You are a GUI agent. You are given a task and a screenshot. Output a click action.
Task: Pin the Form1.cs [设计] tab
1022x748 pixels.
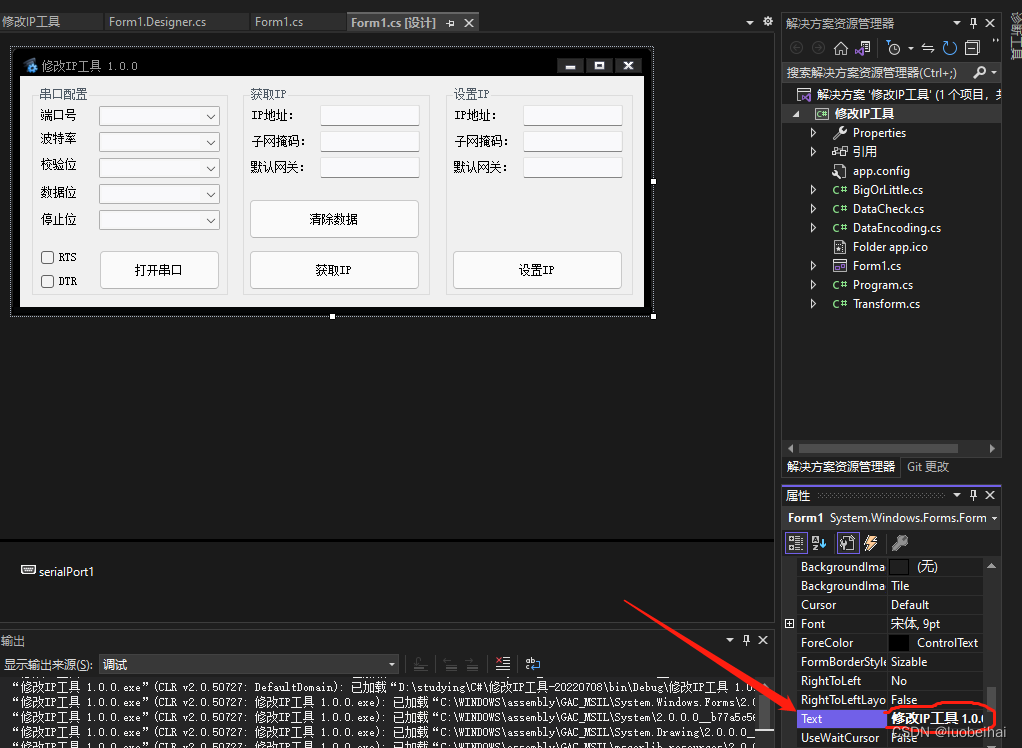[450, 23]
